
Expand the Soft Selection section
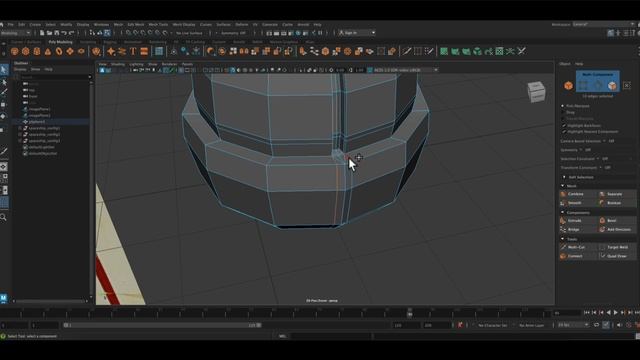pyautogui.click(x=564, y=177)
